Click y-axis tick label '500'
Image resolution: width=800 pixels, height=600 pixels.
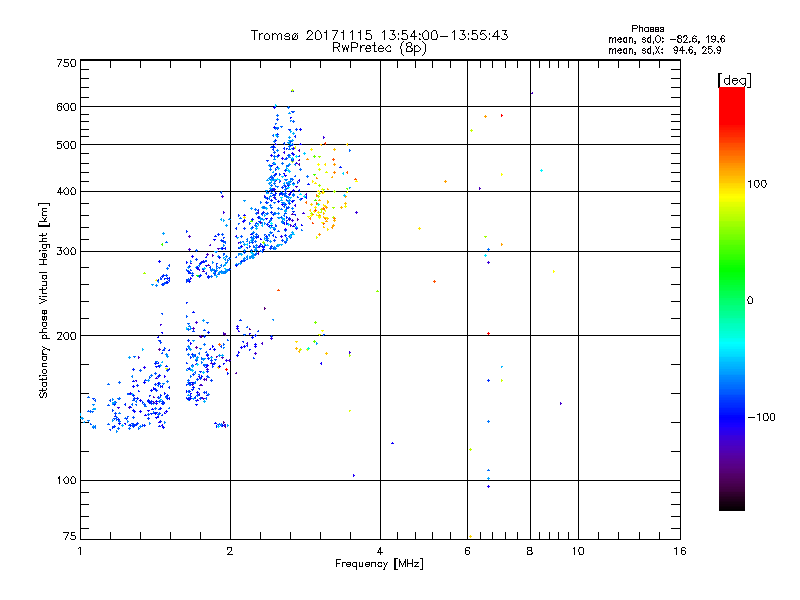(x=66, y=145)
